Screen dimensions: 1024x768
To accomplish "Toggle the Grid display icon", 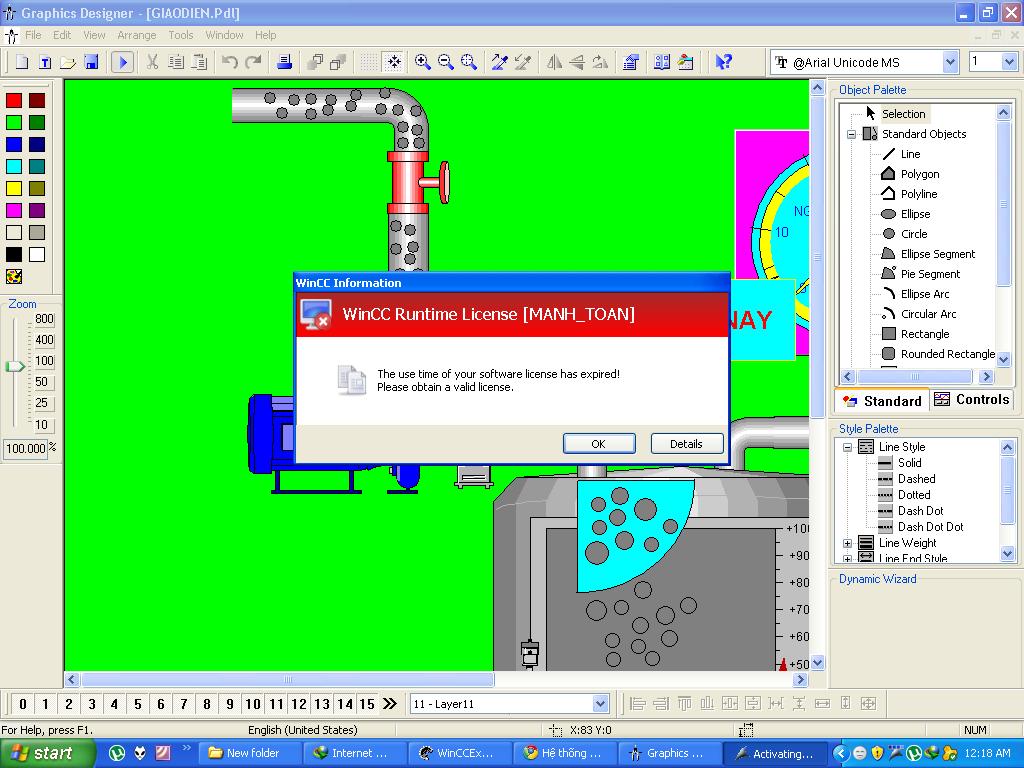I will click(369, 63).
